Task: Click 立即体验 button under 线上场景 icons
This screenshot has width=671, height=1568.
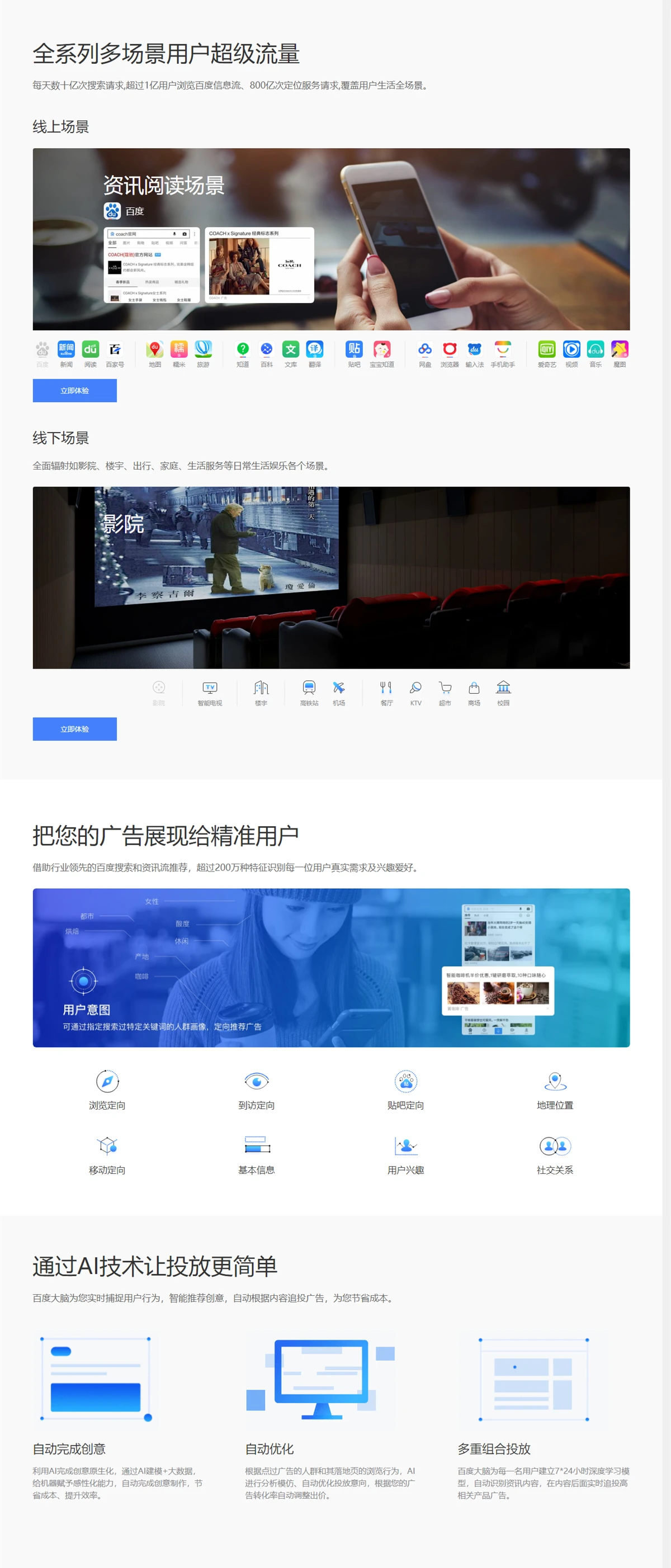Action: point(75,391)
